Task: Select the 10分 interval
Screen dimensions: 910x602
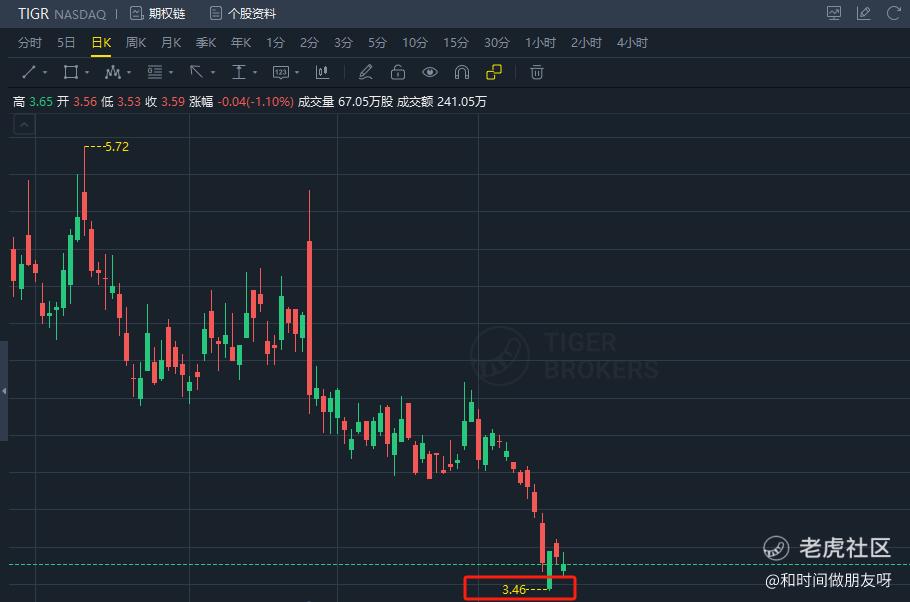Action: click(x=415, y=42)
